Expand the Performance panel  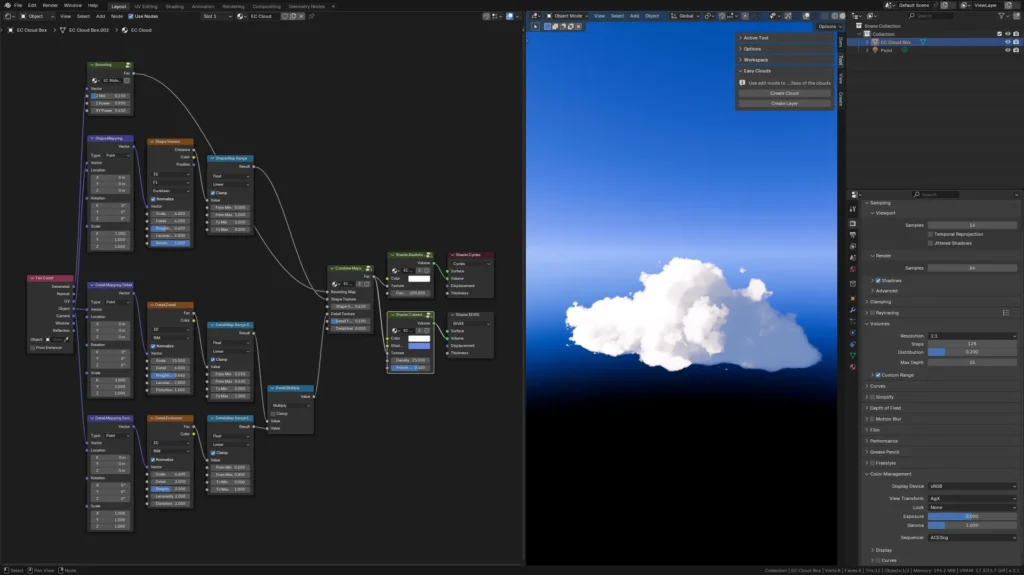tap(940, 441)
